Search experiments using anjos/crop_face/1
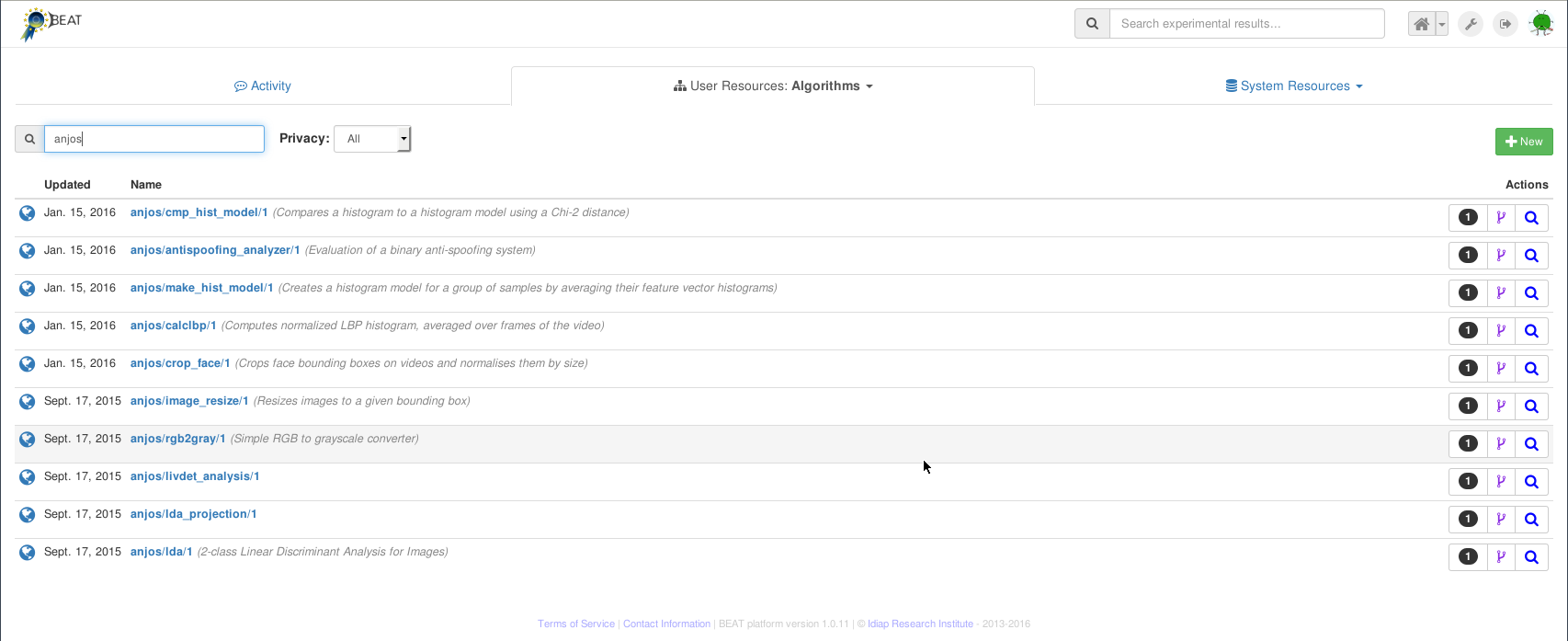Screen dimensions: 1568x641 coord(1531,369)
